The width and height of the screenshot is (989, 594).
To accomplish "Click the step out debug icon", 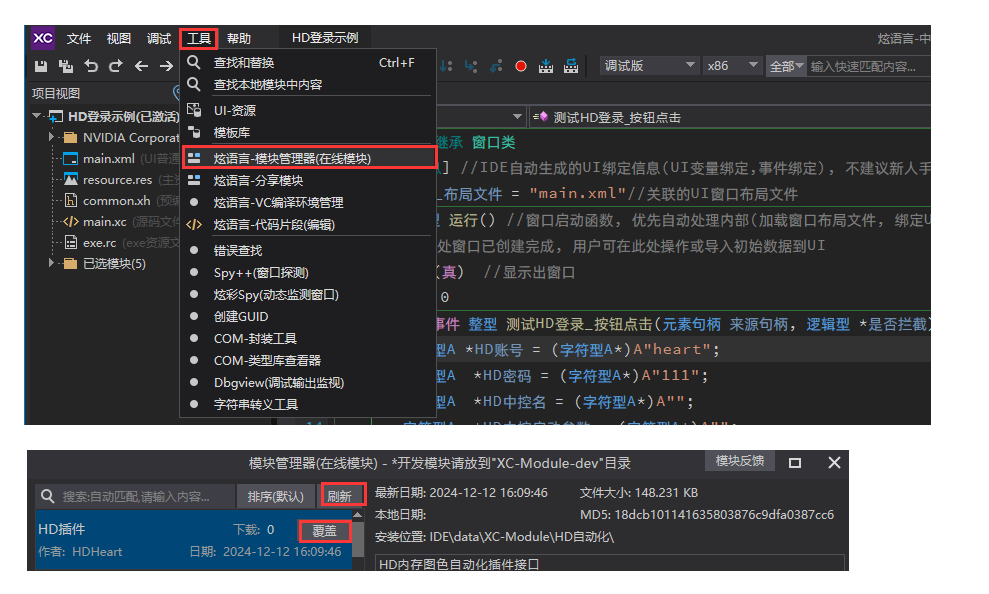I will [496, 66].
